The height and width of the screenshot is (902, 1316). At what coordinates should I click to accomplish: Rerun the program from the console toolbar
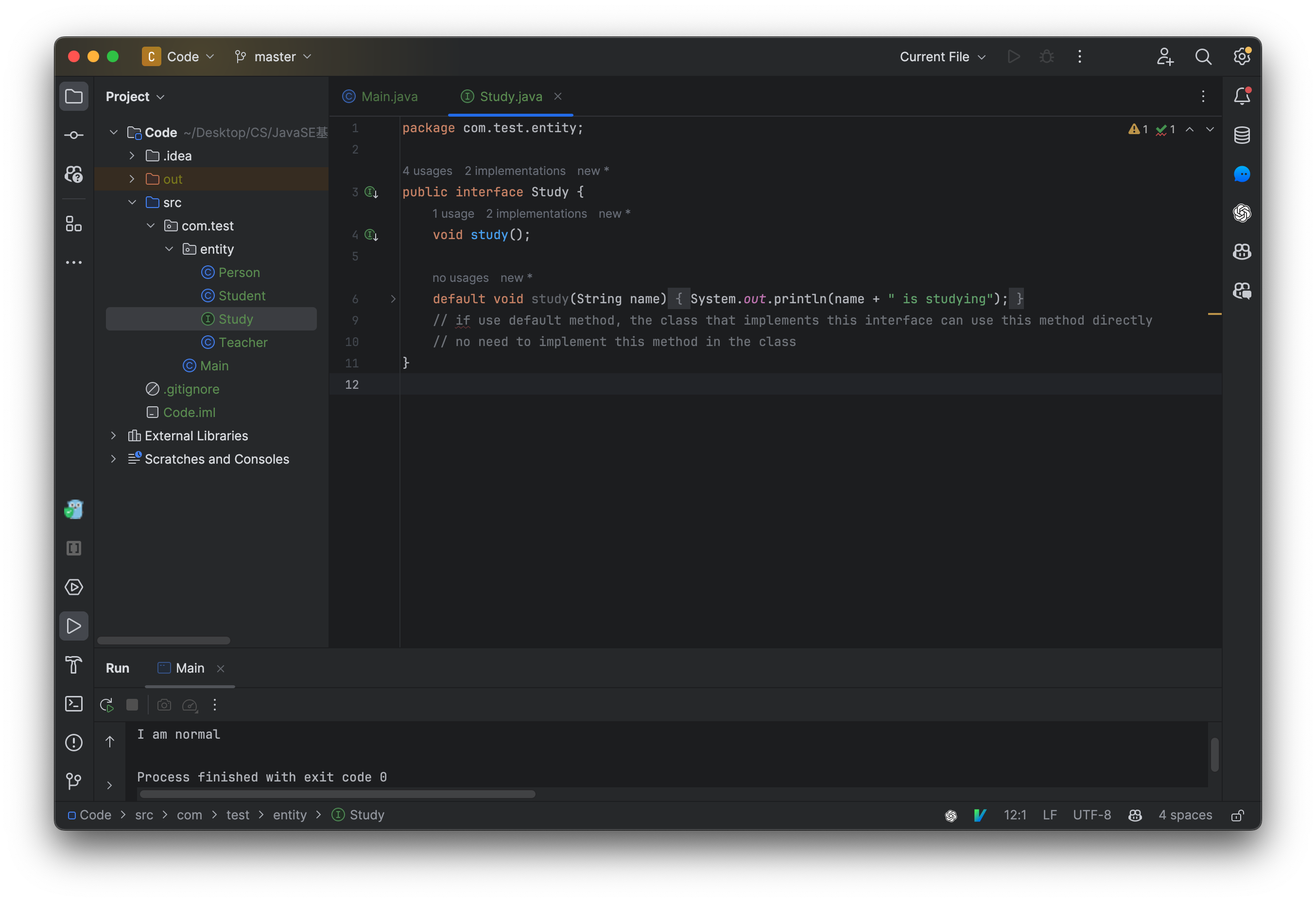click(106, 705)
